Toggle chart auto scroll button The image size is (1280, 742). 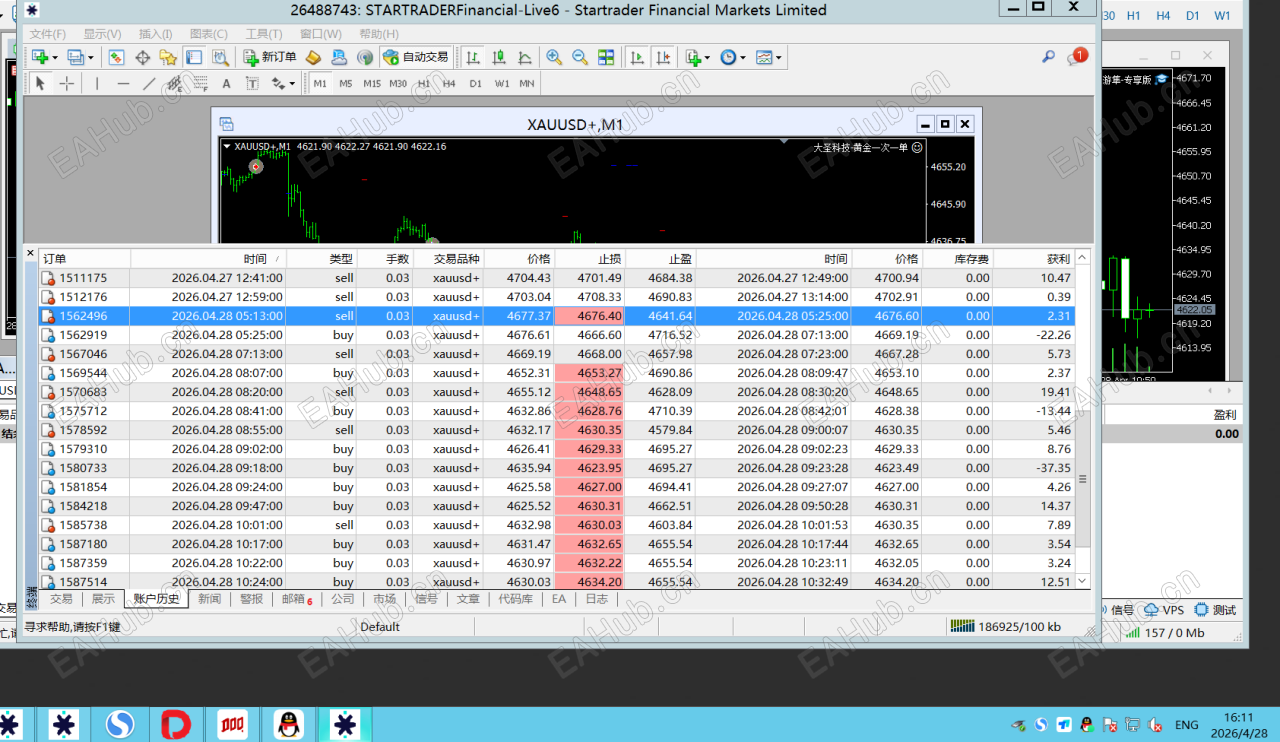(636, 57)
